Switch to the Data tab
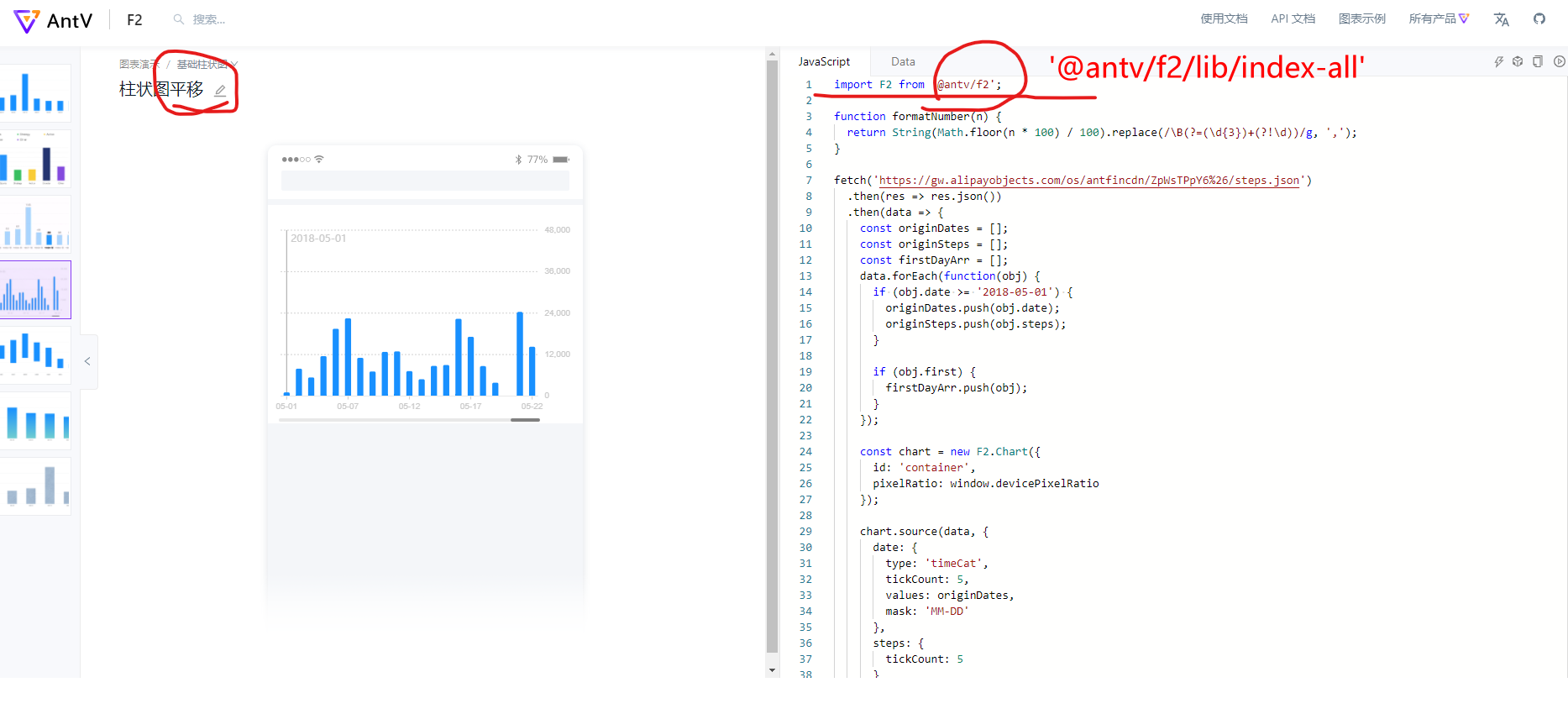Screen dimensions: 1568x714 (x=903, y=61)
